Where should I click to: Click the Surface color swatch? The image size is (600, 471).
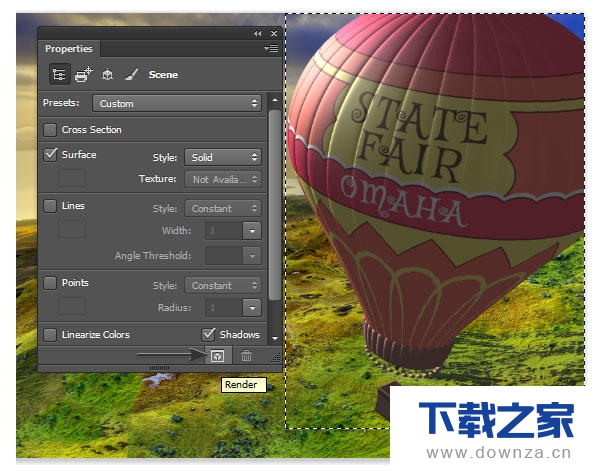tap(72, 178)
